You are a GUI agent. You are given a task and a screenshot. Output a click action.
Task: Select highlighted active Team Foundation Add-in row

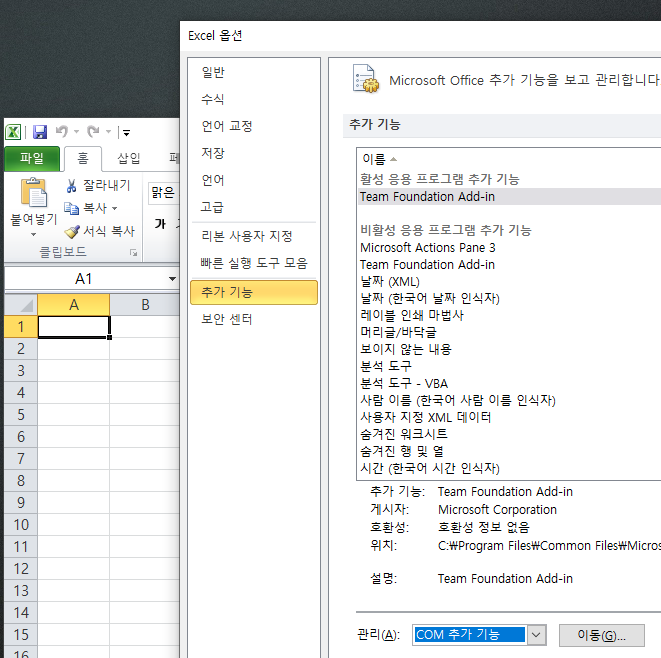(509, 197)
